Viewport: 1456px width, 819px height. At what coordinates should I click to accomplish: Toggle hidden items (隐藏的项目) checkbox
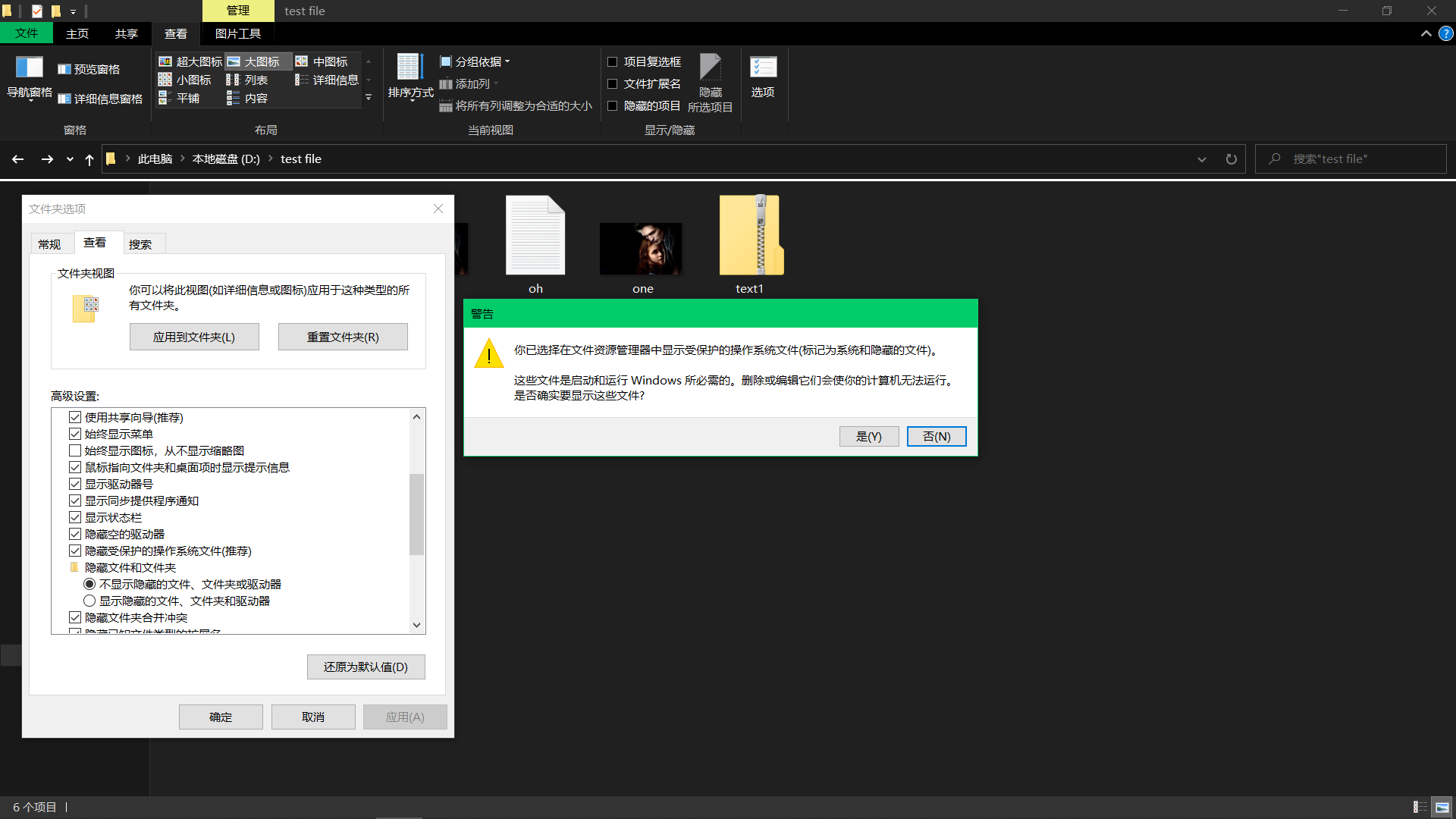[x=613, y=106]
